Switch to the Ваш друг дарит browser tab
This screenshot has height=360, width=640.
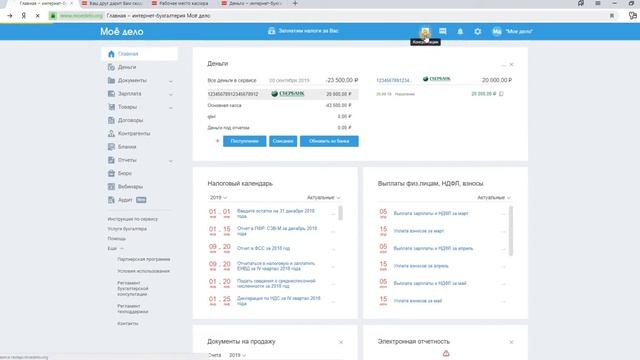click(x=115, y=3)
